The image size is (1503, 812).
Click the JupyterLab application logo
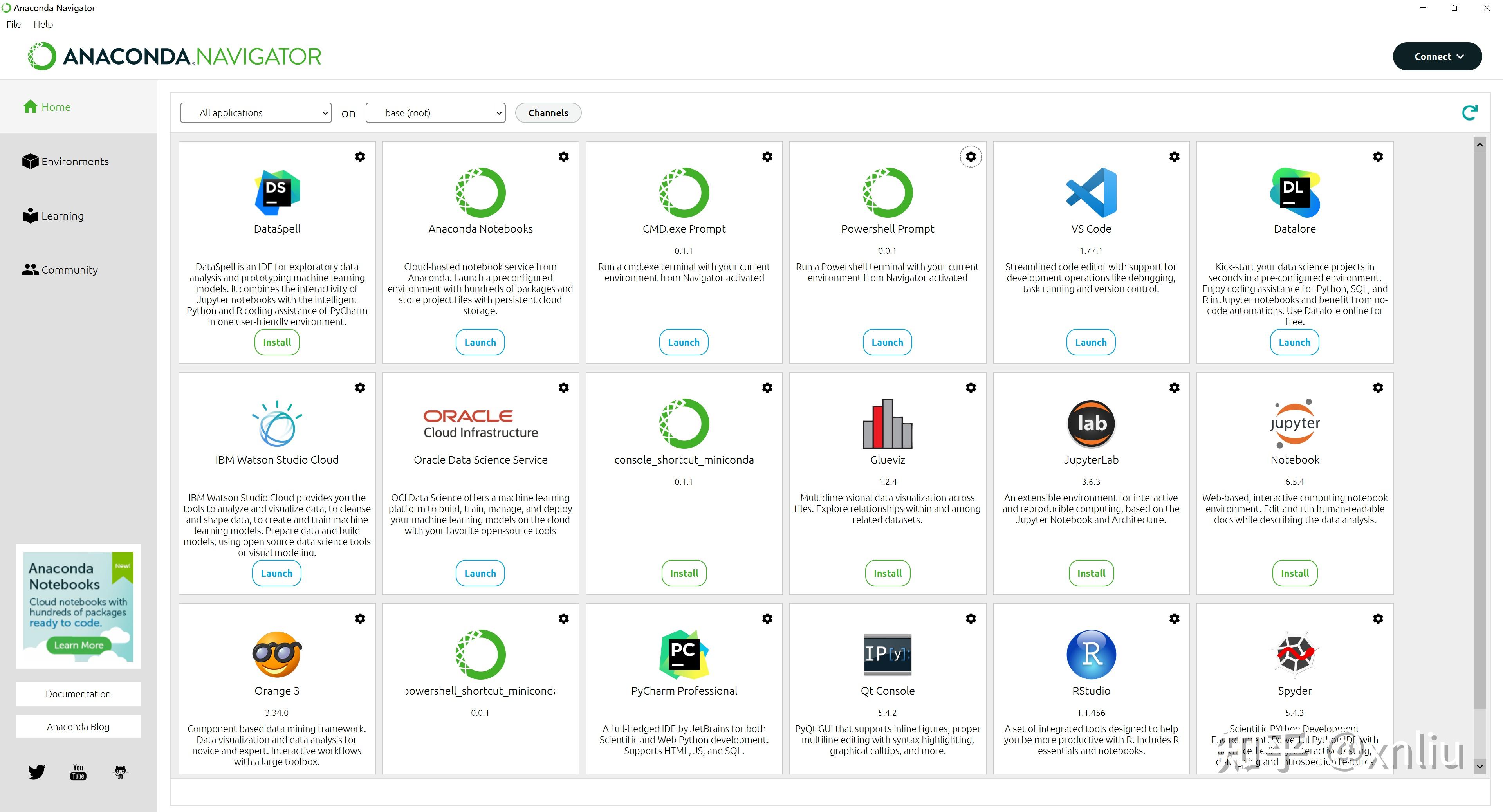coord(1090,423)
